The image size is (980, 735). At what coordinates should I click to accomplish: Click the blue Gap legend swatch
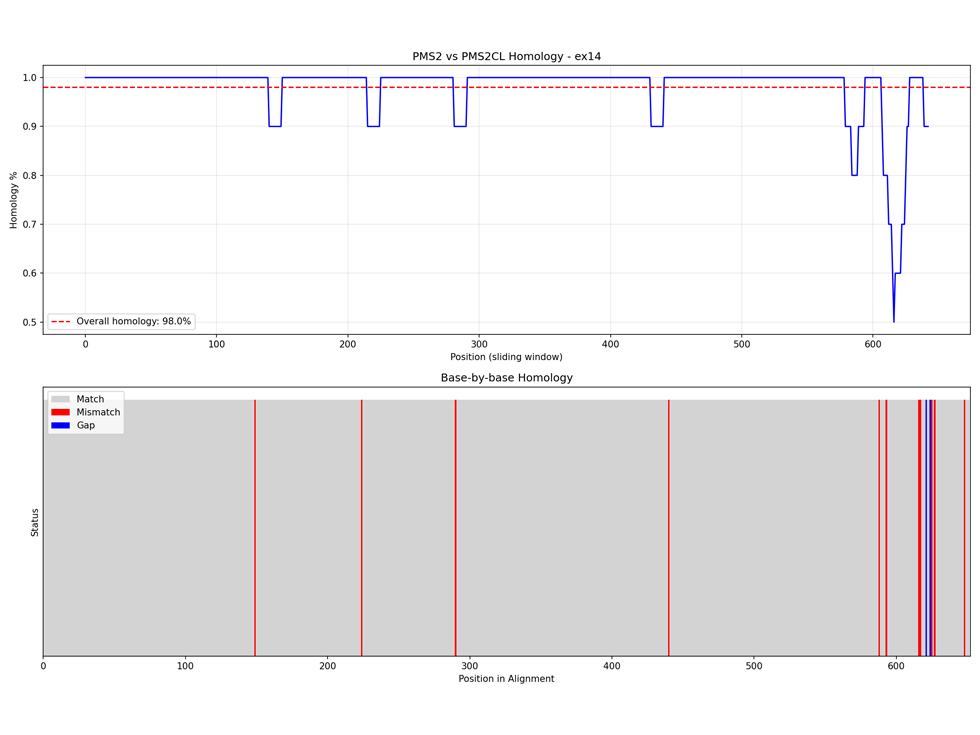tap(60, 425)
